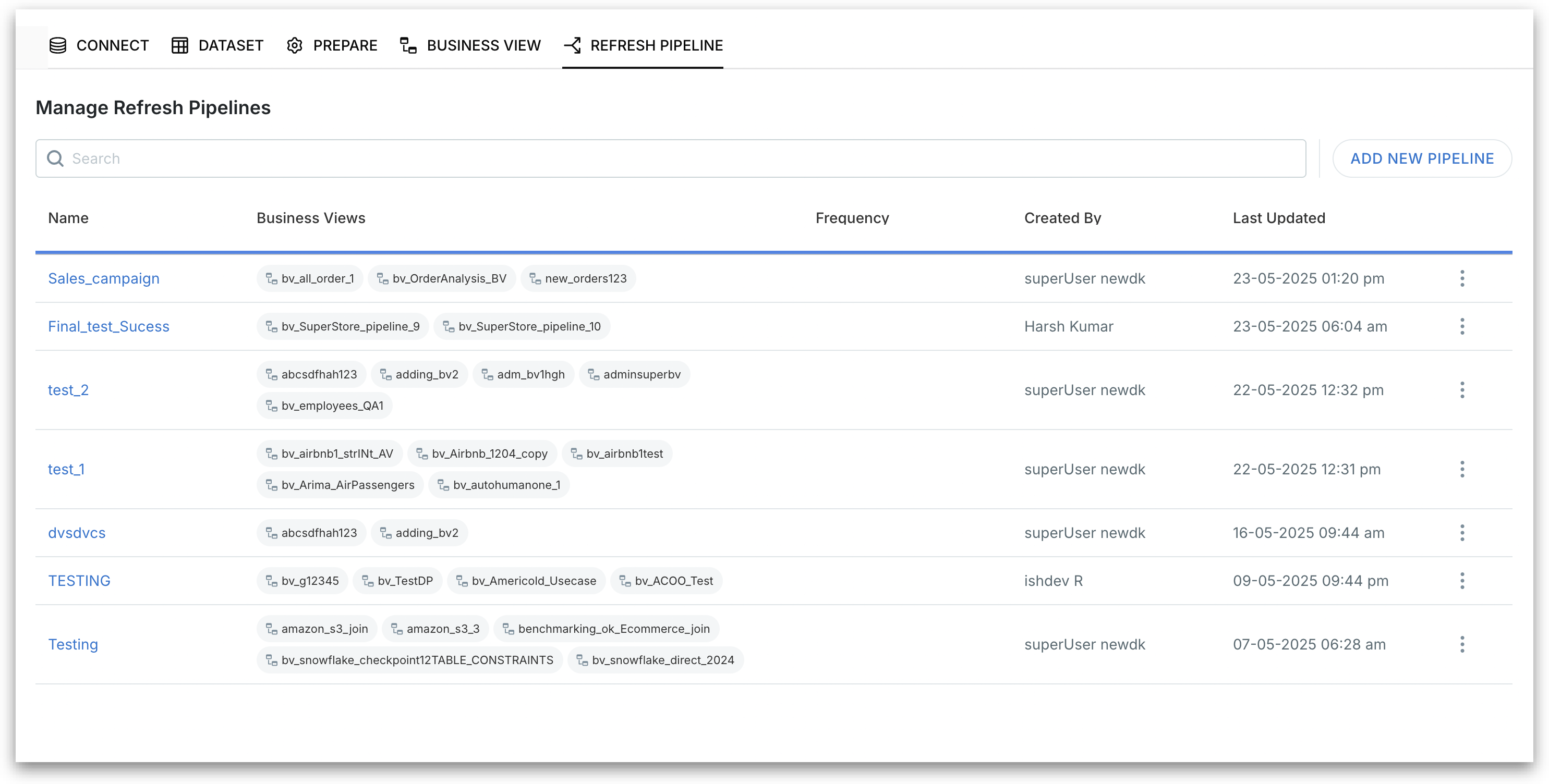Click the Dataset grid icon
1549x784 pixels.
(180, 45)
